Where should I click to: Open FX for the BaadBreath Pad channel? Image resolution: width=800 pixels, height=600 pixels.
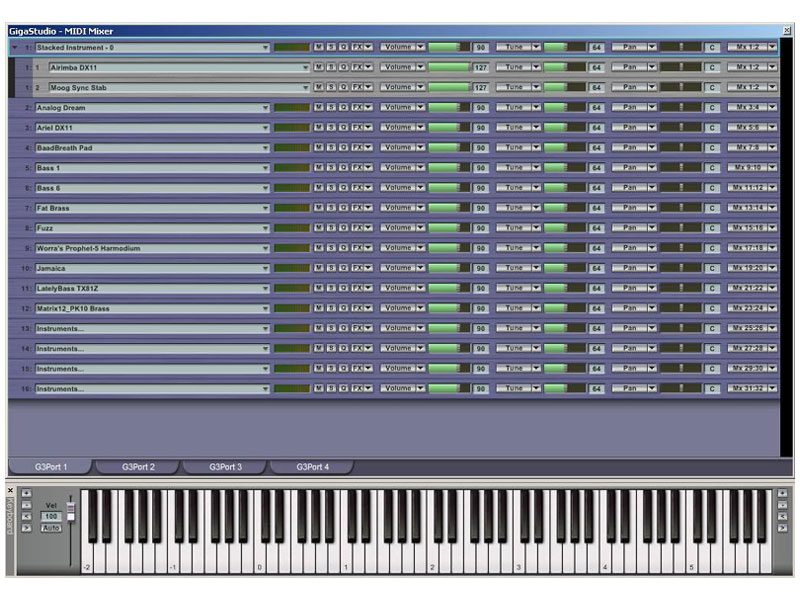[x=357, y=147]
